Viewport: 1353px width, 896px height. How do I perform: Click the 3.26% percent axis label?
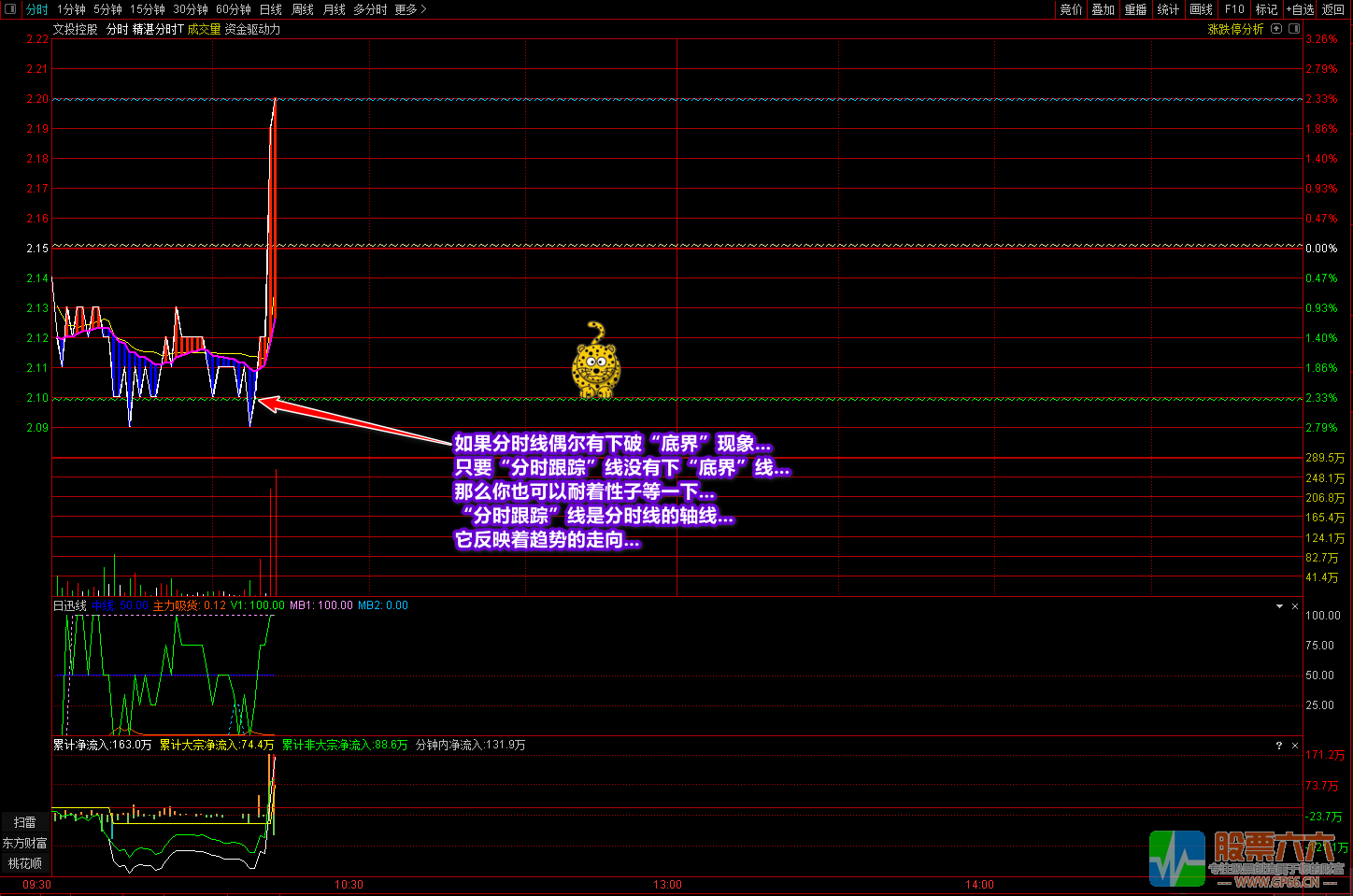coord(1321,39)
